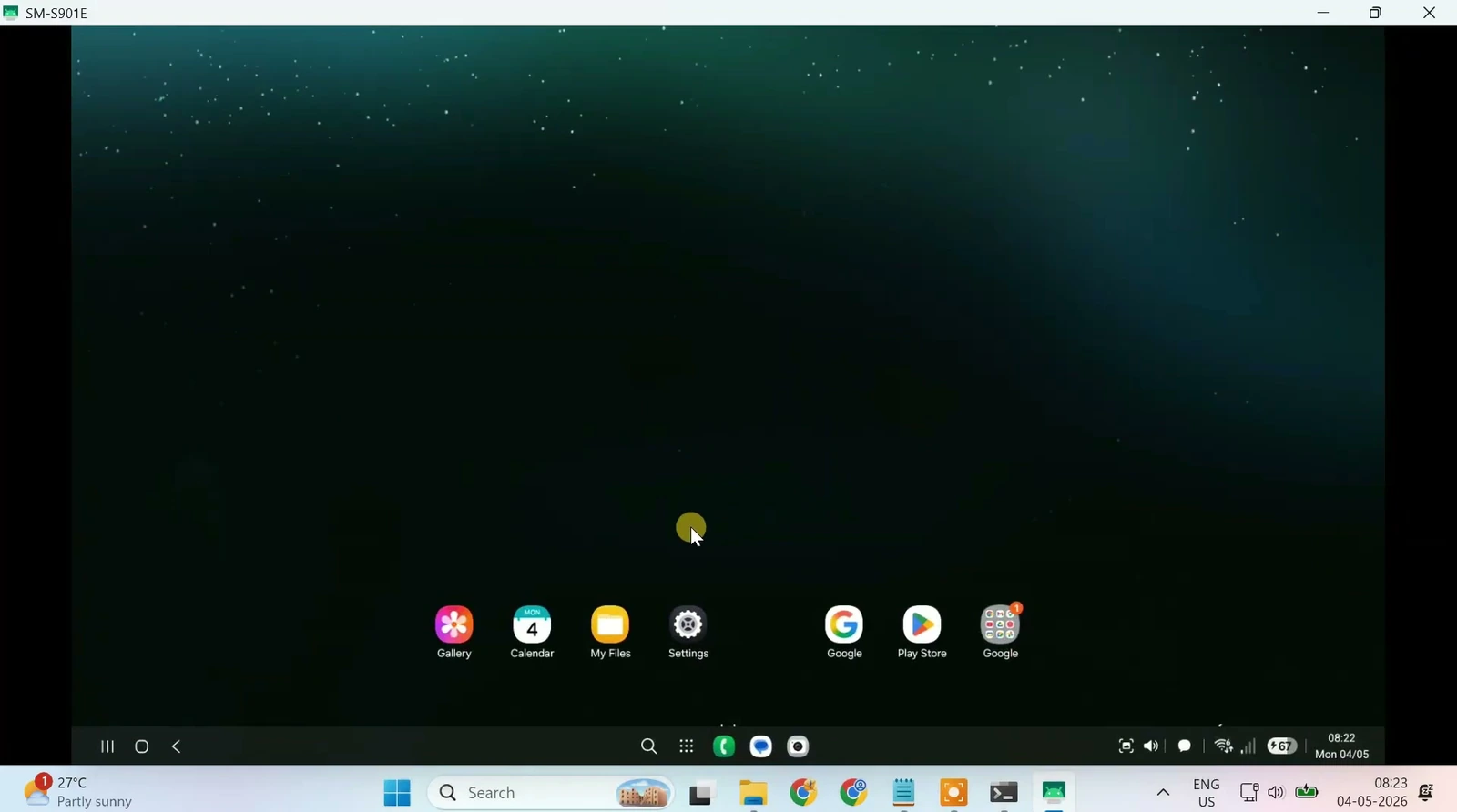Click the DeX mobile signal bars icon

(1248, 746)
